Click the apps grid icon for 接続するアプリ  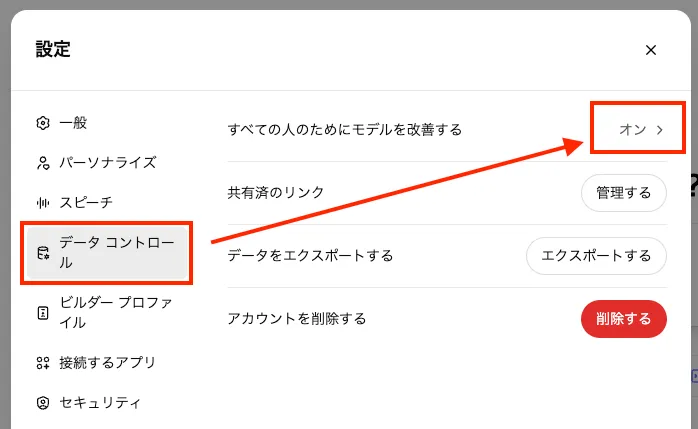coord(43,363)
